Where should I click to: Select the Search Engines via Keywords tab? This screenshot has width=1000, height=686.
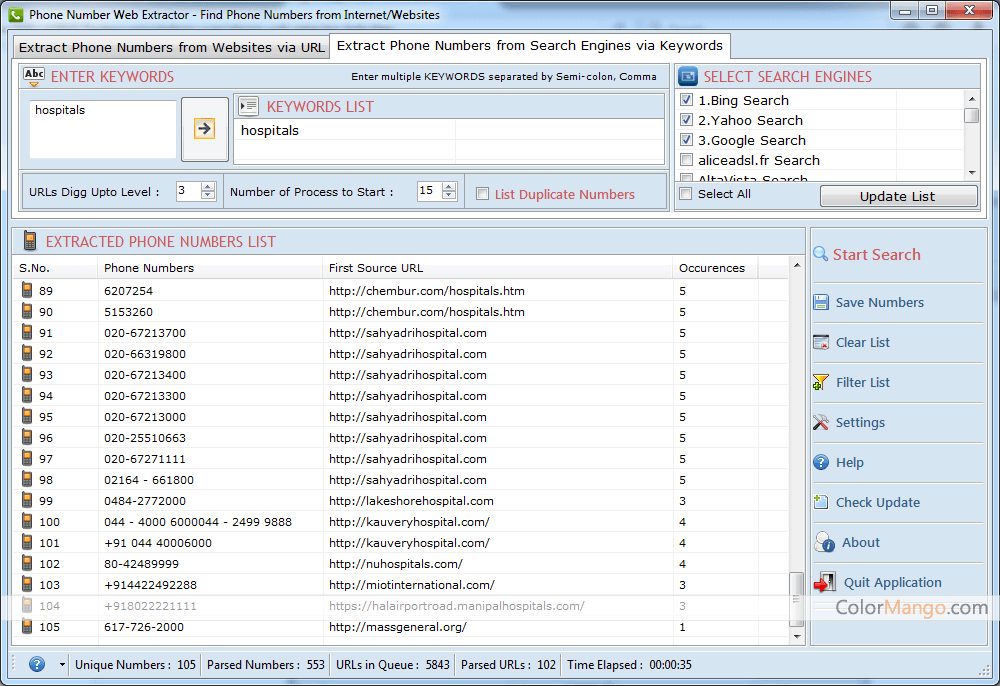[530, 46]
